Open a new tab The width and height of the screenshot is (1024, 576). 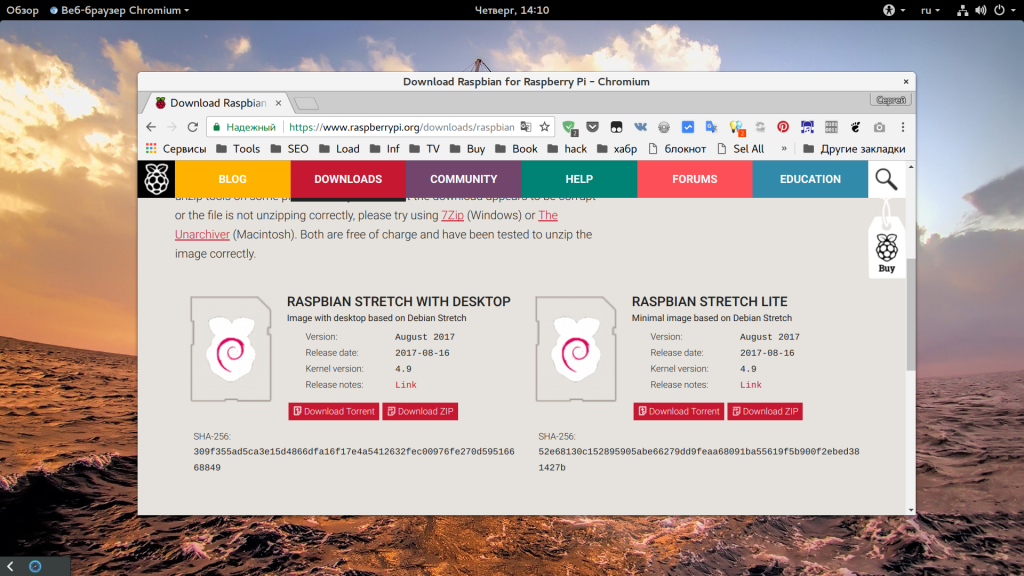tap(306, 103)
